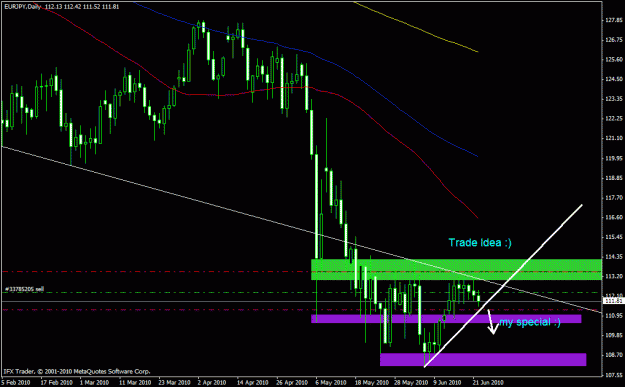Click the 124.50 price axis label

click(x=614, y=79)
